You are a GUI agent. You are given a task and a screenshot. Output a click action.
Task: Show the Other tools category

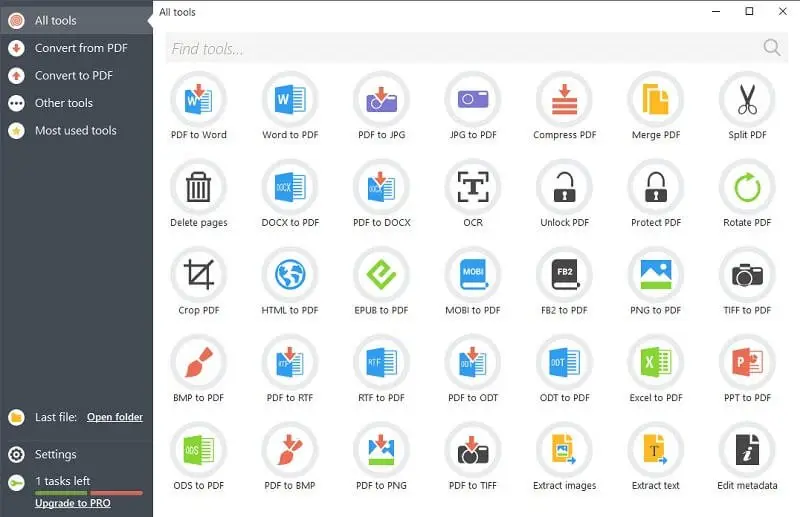coord(76,103)
